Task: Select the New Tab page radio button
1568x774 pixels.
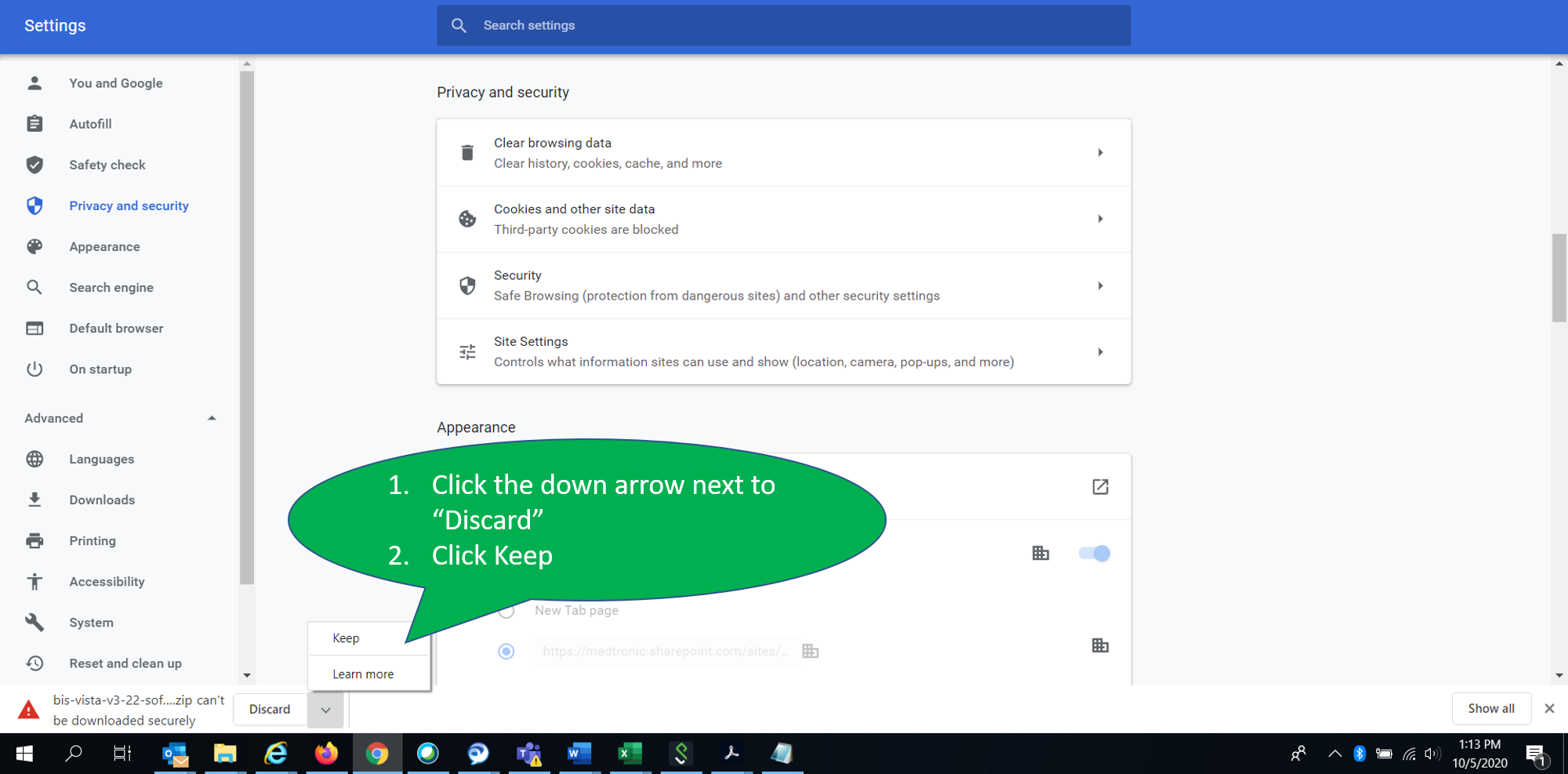Action: point(506,610)
